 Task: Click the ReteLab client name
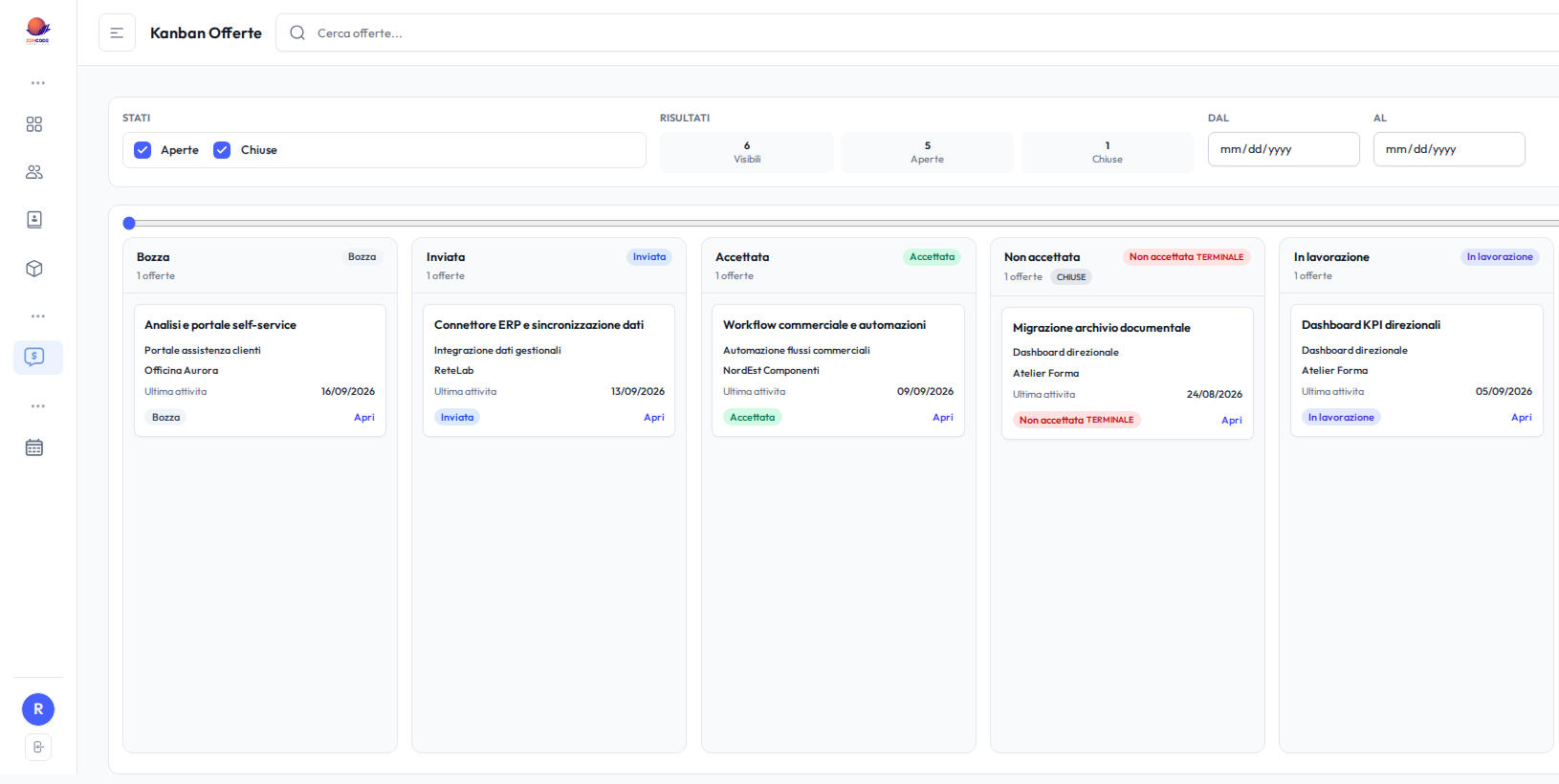[453, 371]
